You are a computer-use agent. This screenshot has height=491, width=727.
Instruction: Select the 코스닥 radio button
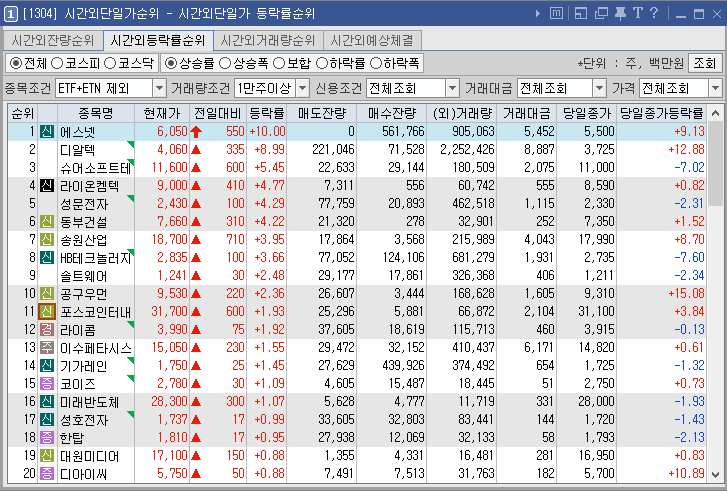(110, 63)
